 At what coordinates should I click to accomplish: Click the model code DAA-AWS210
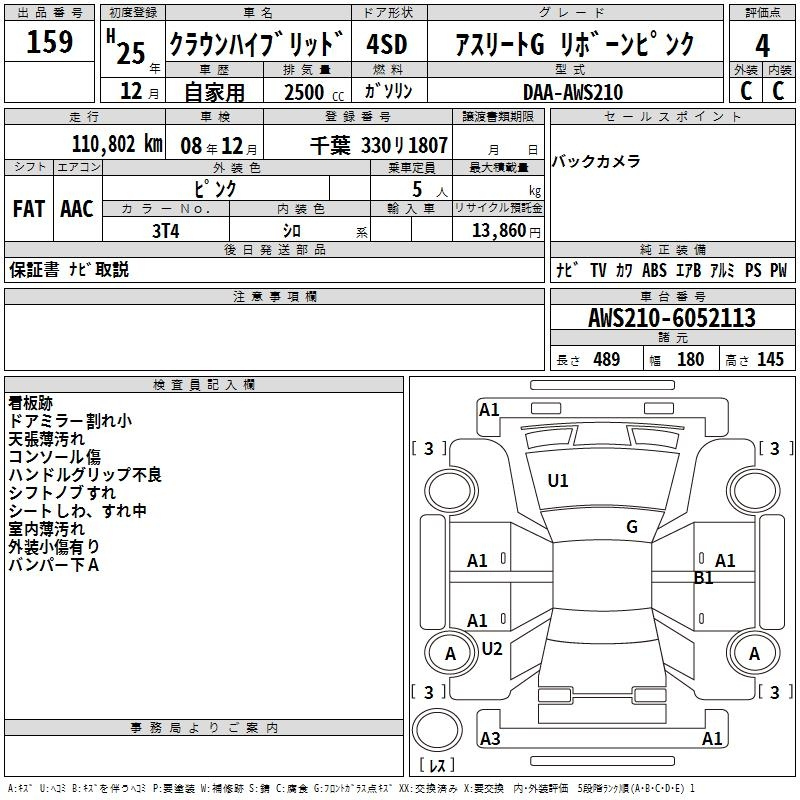pos(573,92)
